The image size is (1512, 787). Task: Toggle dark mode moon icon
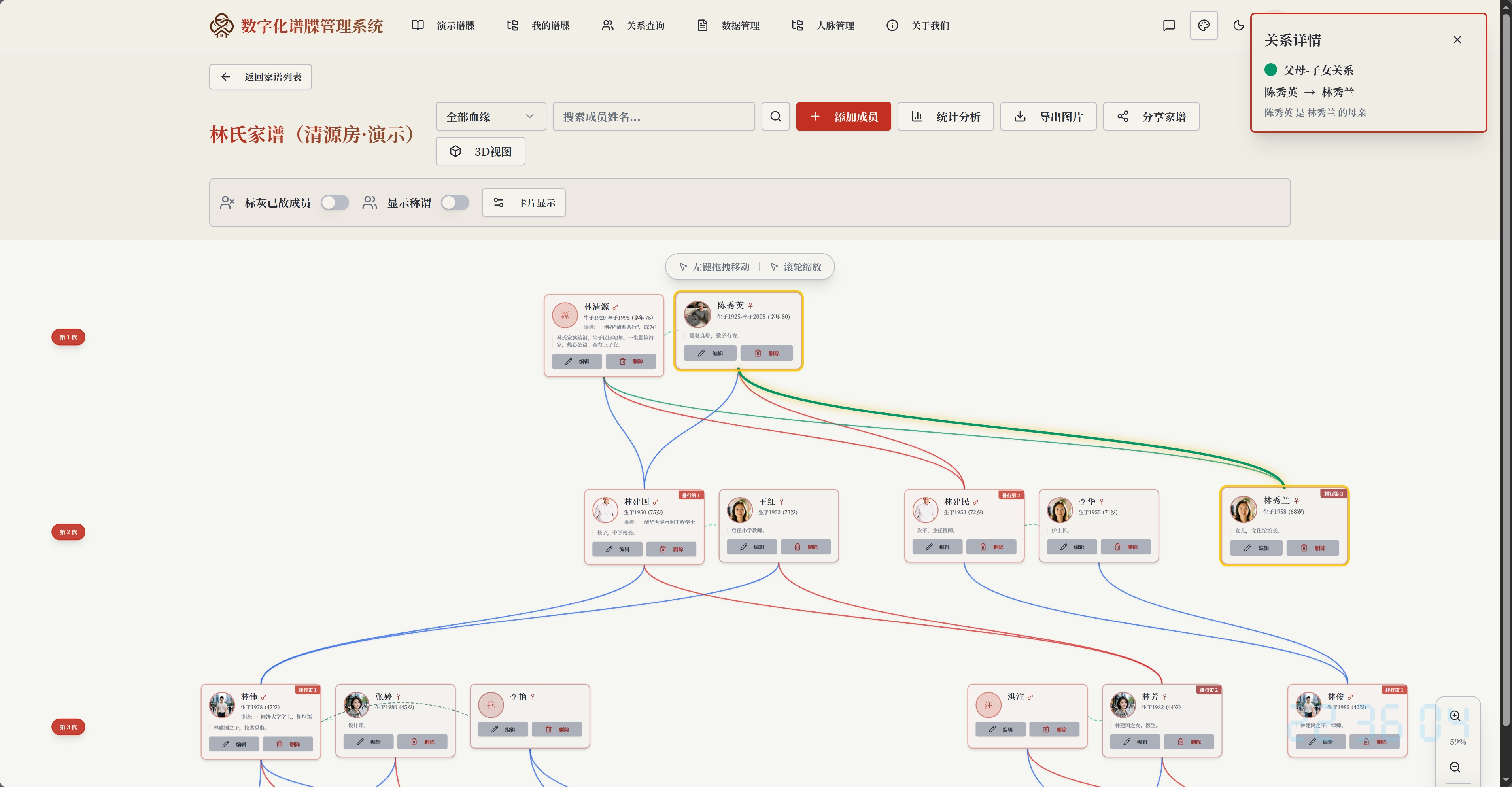pyautogui.click(x=1238, y=25)
